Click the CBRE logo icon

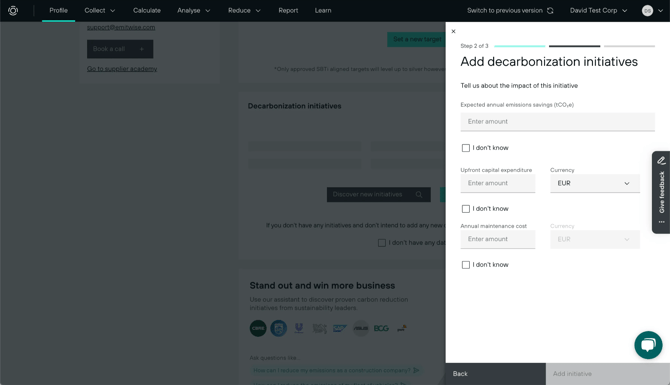(x=258, y=328)
